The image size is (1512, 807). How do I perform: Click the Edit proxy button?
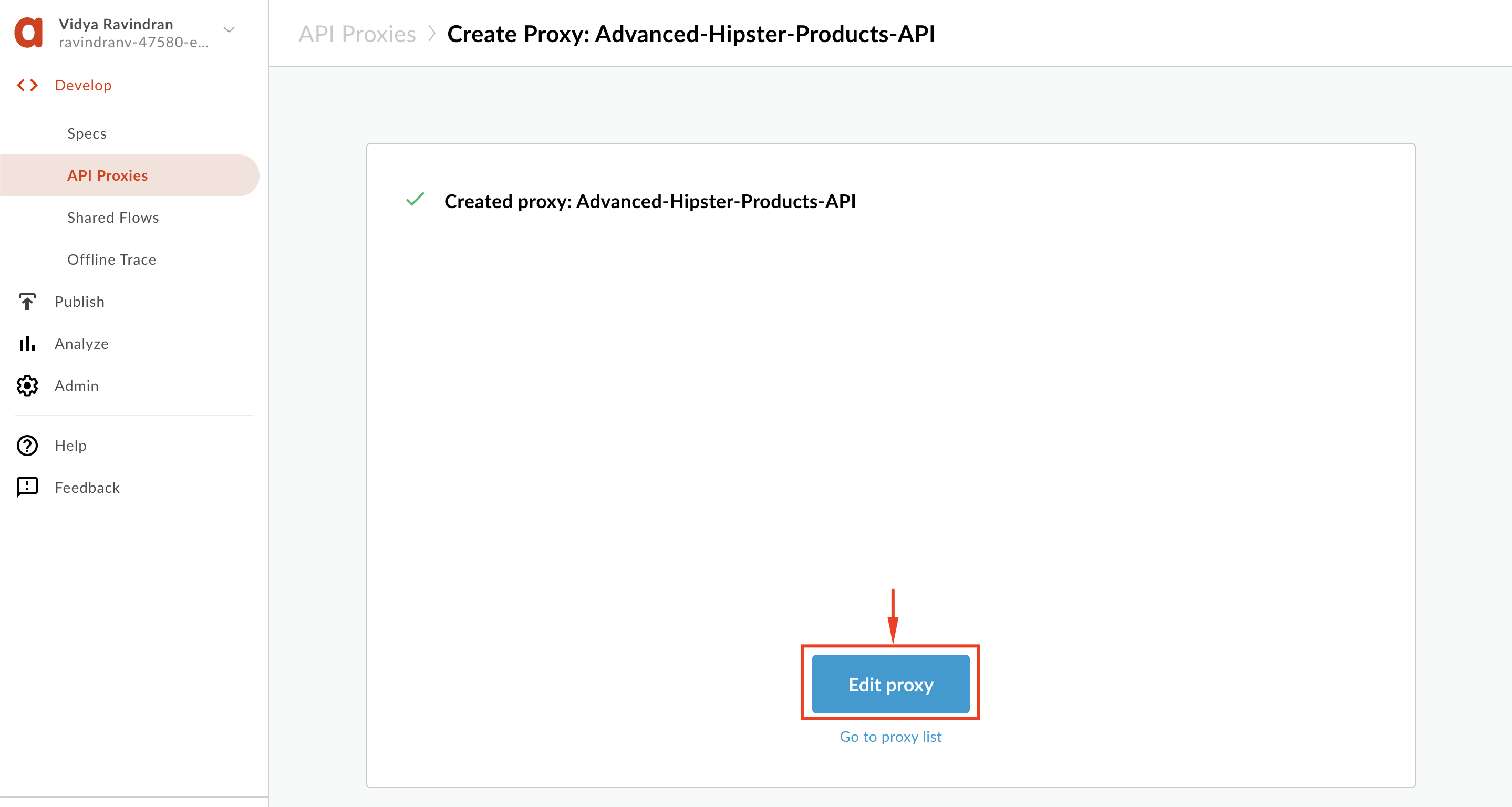[x=890, y=685]
